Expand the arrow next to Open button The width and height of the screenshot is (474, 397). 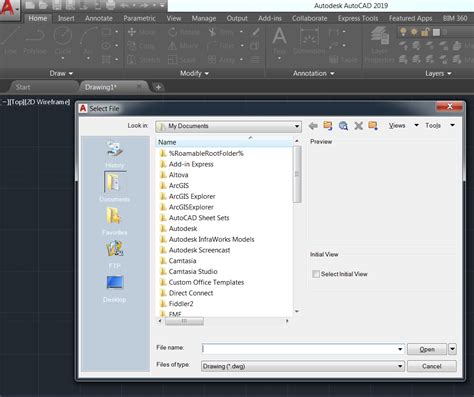click(x=452, y=349)
